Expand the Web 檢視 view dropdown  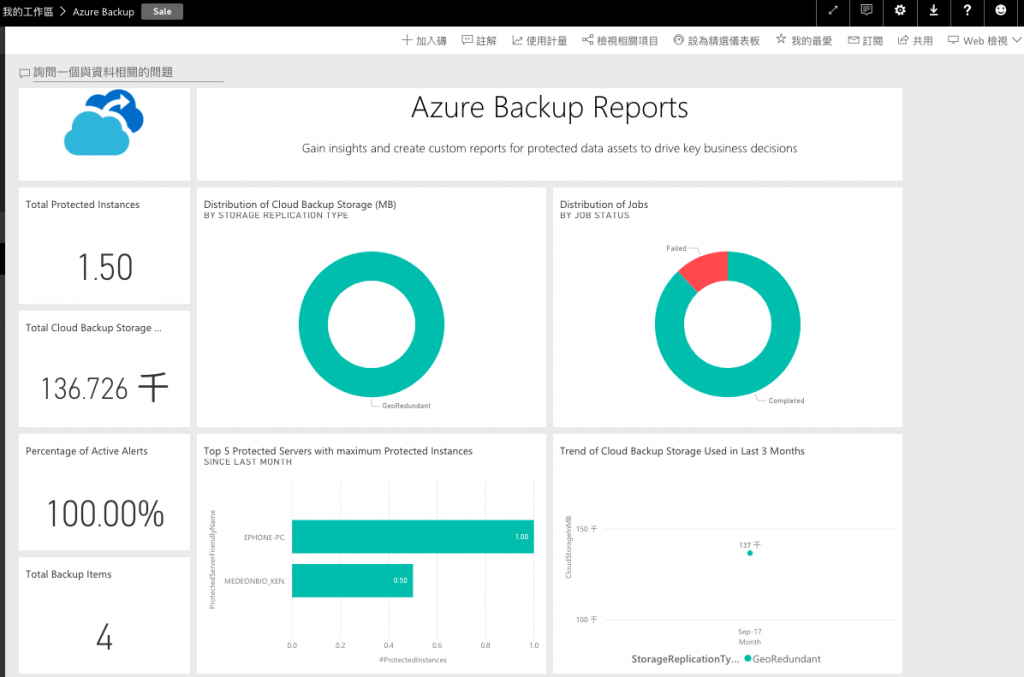point(984,41)
